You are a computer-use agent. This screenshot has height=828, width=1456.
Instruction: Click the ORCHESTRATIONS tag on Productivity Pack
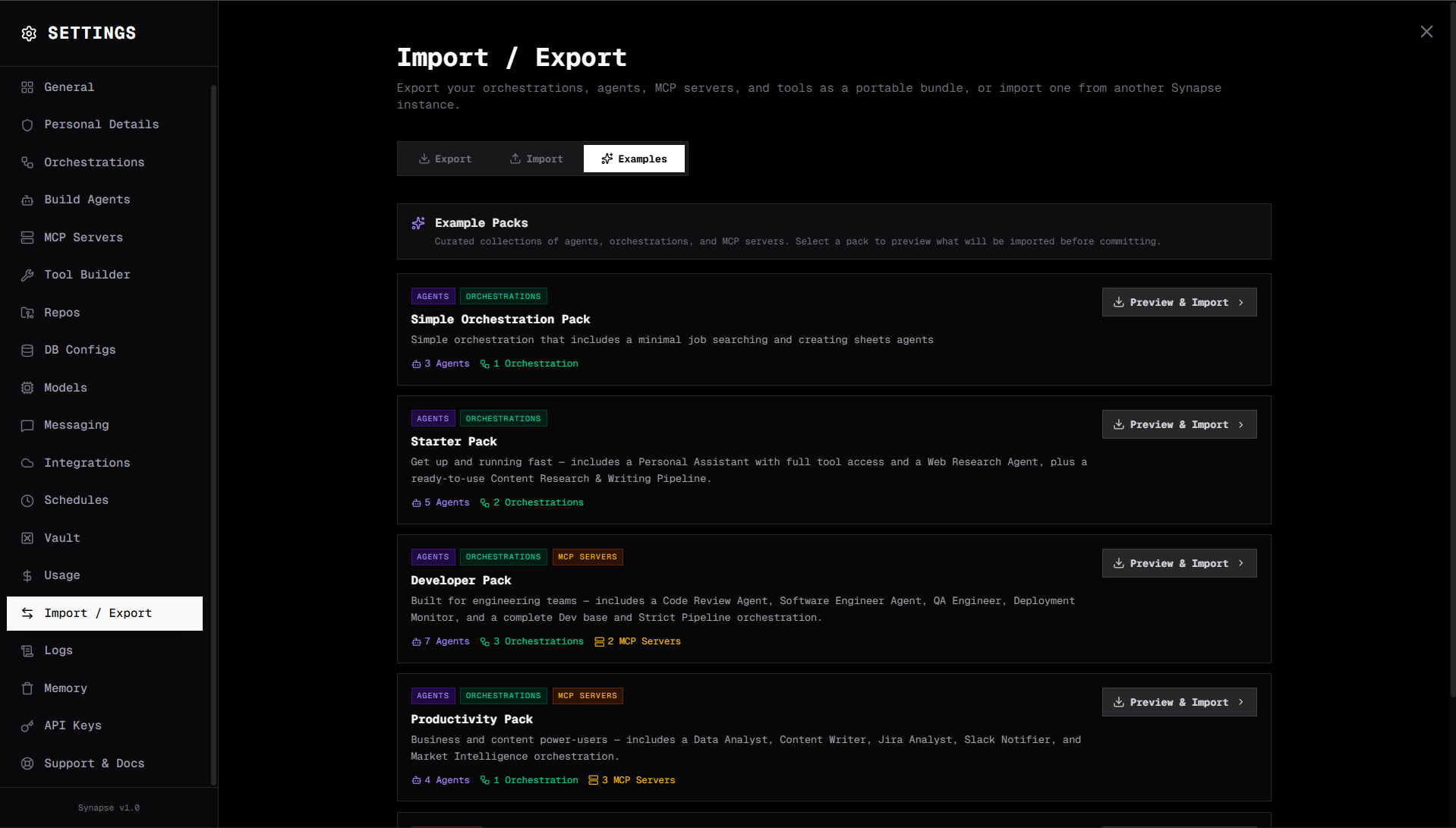(503, 696)
